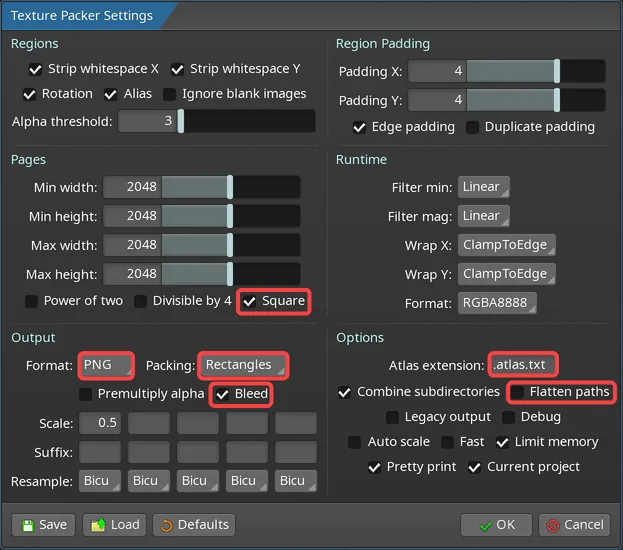Open the output Format PNG dropdown

[106, 366]
